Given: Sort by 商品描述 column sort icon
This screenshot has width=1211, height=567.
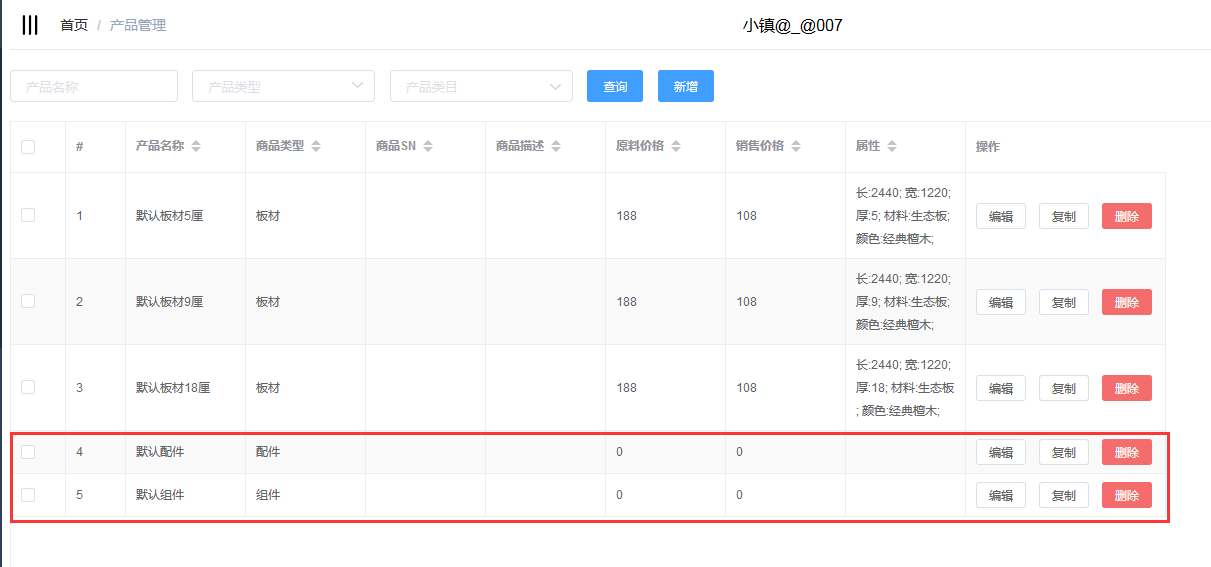Looking at the screenshot, I should point(556,147).
